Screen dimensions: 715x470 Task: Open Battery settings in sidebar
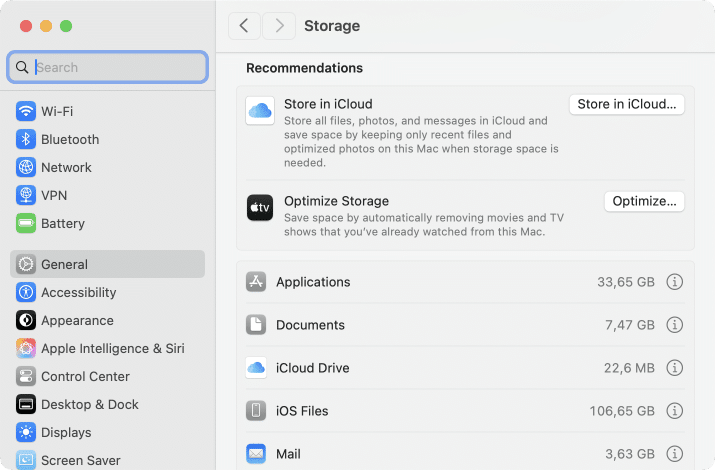tap(108, 223)
